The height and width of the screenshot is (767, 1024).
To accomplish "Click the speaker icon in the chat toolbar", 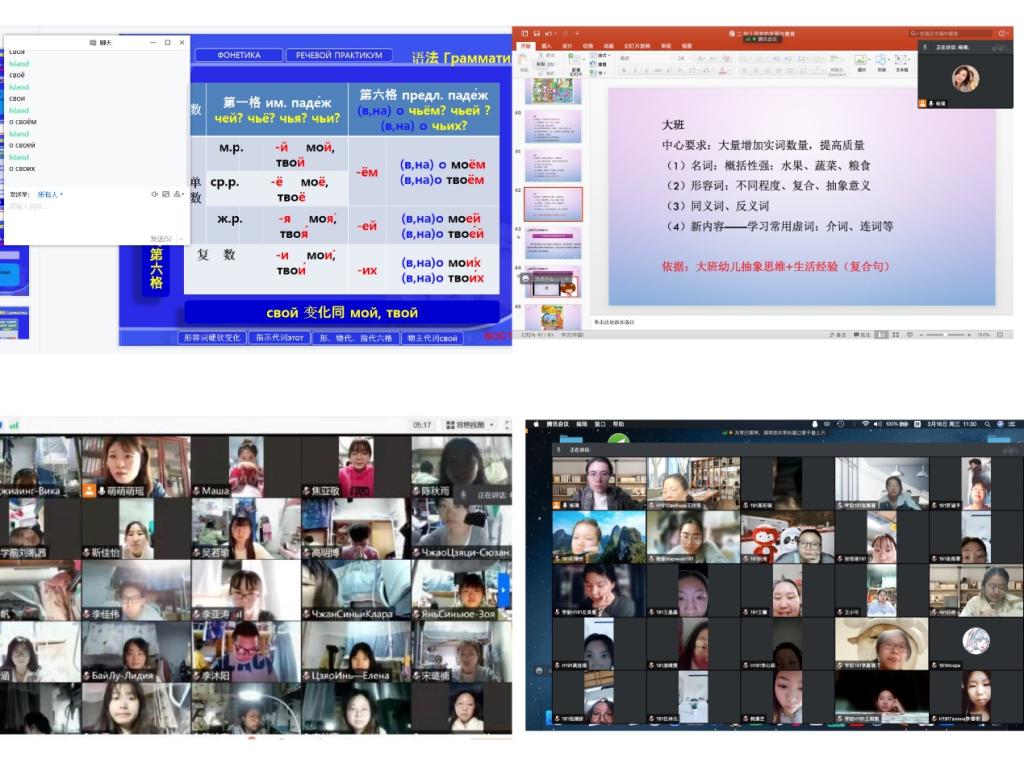I will [x=155, y=194].
